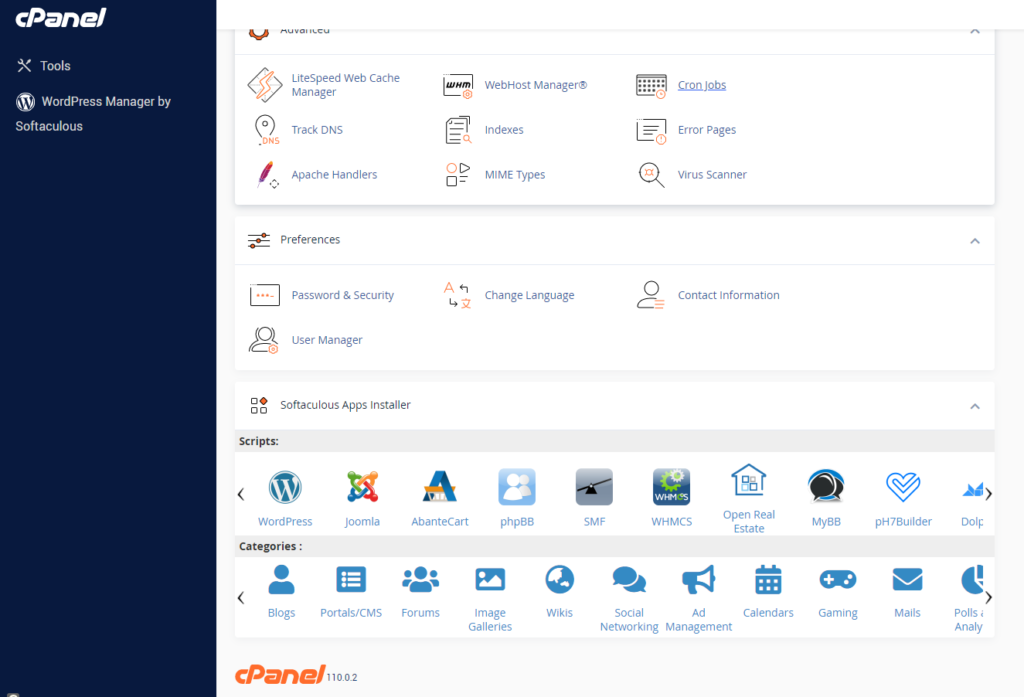Click the WebHost Manager WHM icon
The height and width of the screenshot is (697, 1024).
(x=458, y=85)
